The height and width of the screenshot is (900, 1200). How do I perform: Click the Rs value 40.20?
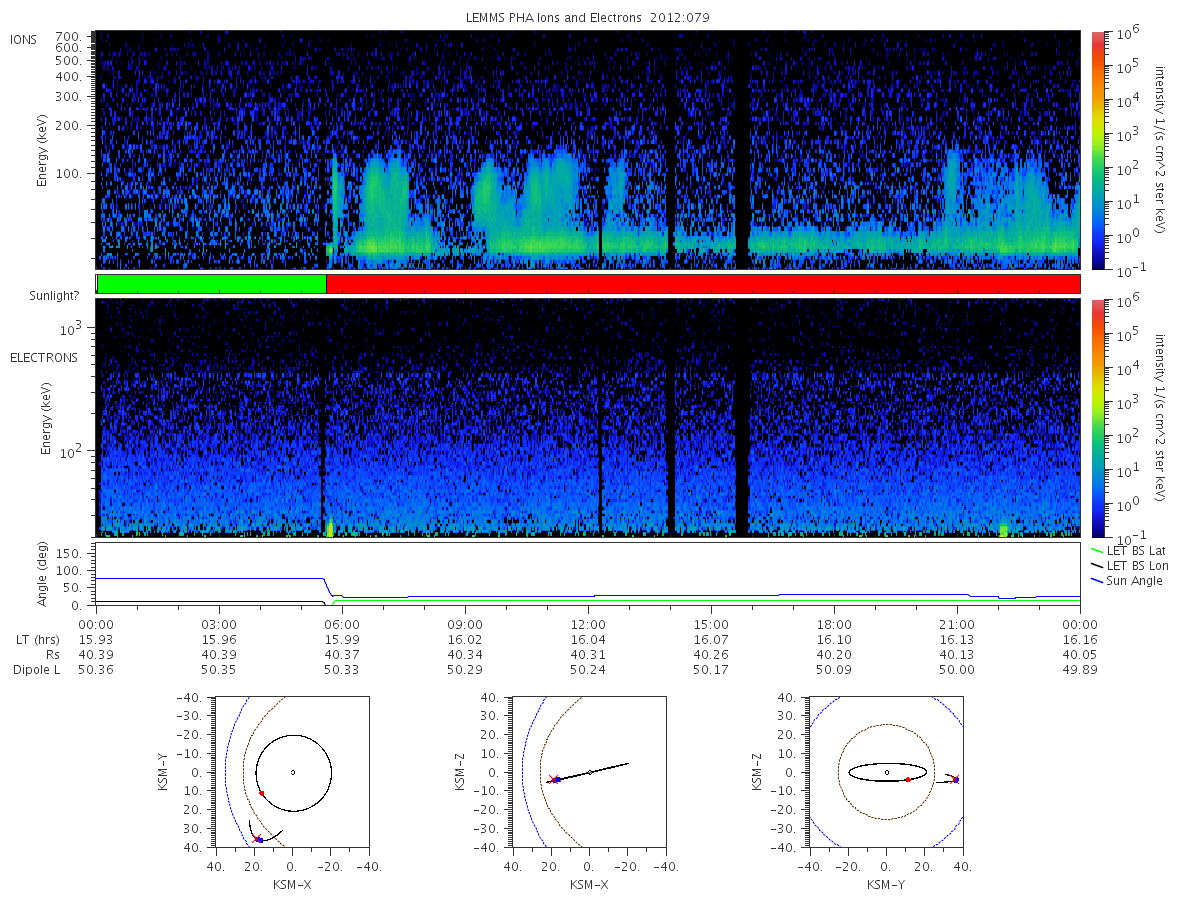(x=834, y=654)
